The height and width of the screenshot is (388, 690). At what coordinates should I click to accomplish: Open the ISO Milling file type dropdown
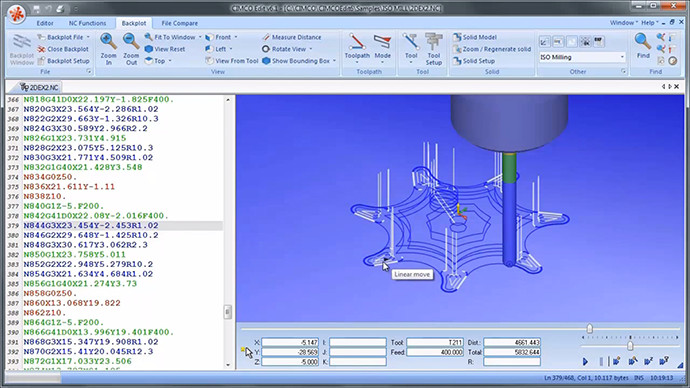pos(582,57)
